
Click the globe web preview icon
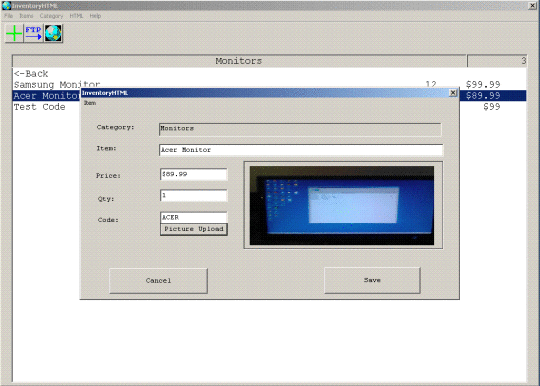pyautogui.click(x=53, y=33)
